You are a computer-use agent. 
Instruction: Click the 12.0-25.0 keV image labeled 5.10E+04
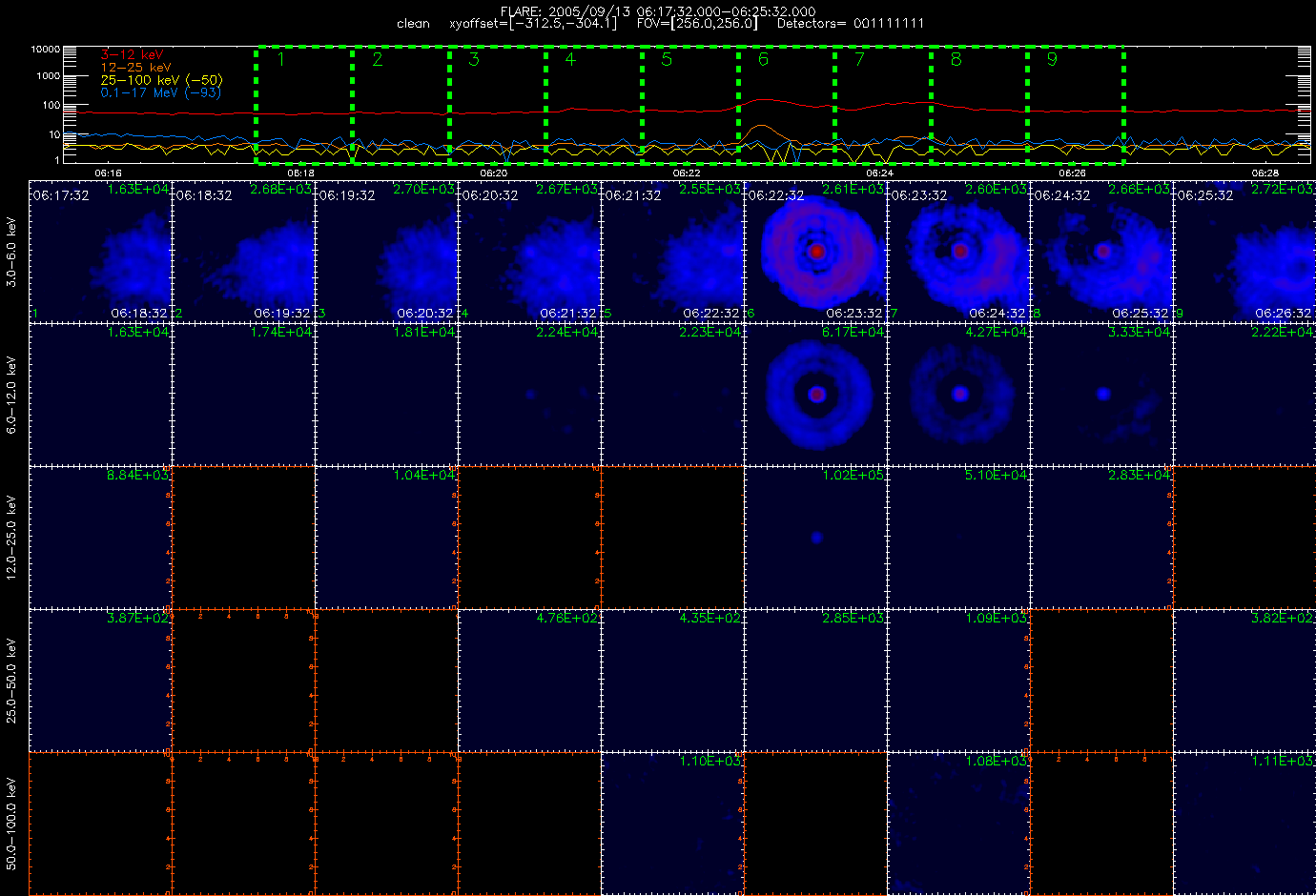pyautogui.click(x=959, y=537)
